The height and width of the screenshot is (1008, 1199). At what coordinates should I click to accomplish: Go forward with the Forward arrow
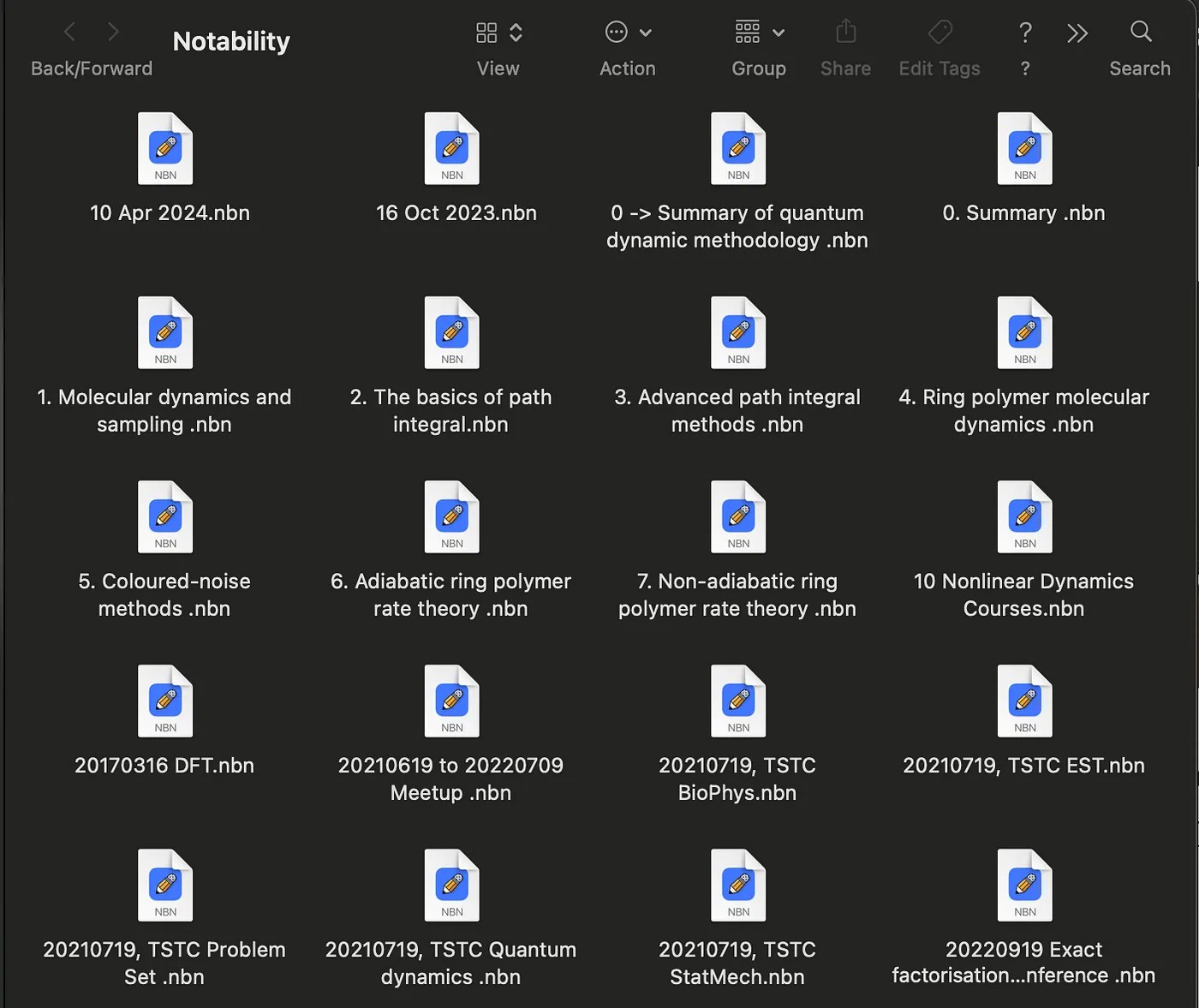click(113, 33)
